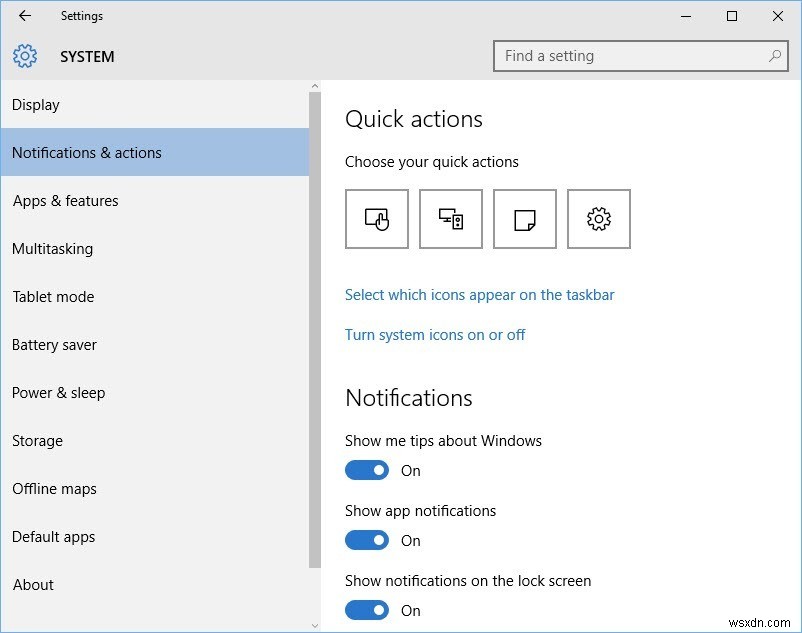Disable Show me tips about Windows
Screen dimensions: 802x633
367,470
